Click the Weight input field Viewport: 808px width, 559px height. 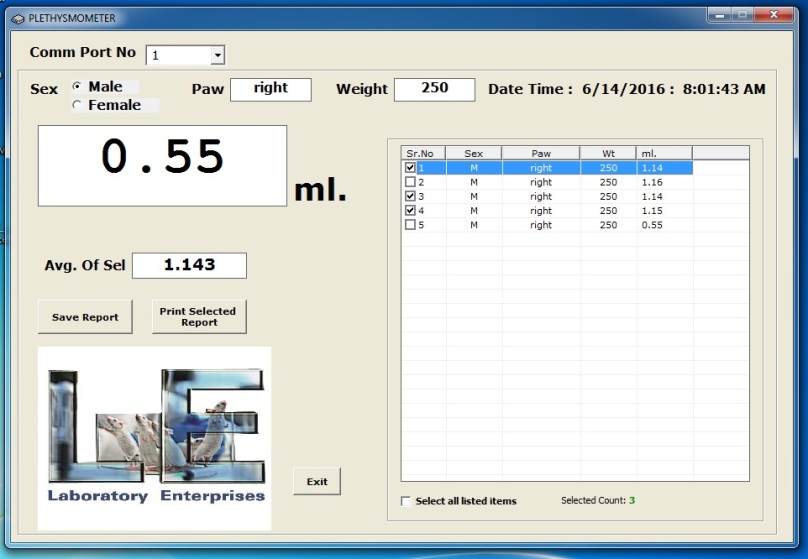point(434,89)
